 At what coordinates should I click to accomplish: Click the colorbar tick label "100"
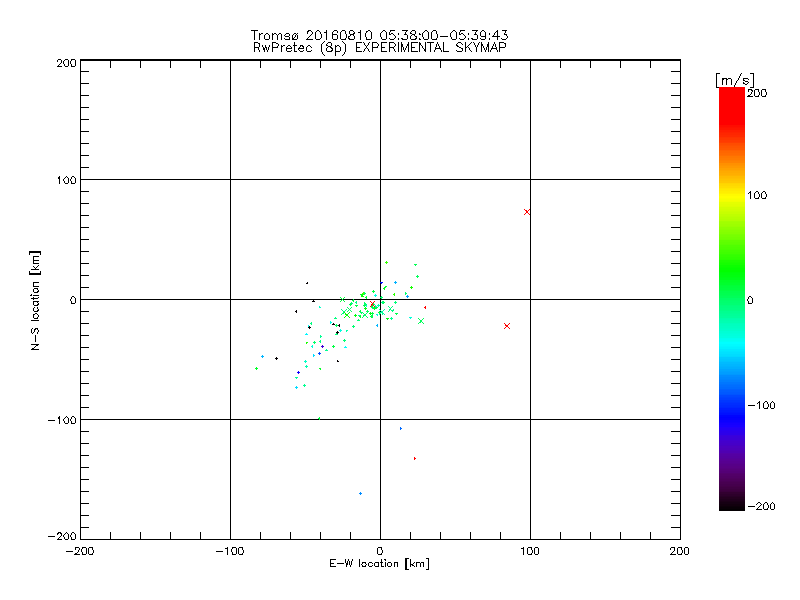(x=757, y=195)
